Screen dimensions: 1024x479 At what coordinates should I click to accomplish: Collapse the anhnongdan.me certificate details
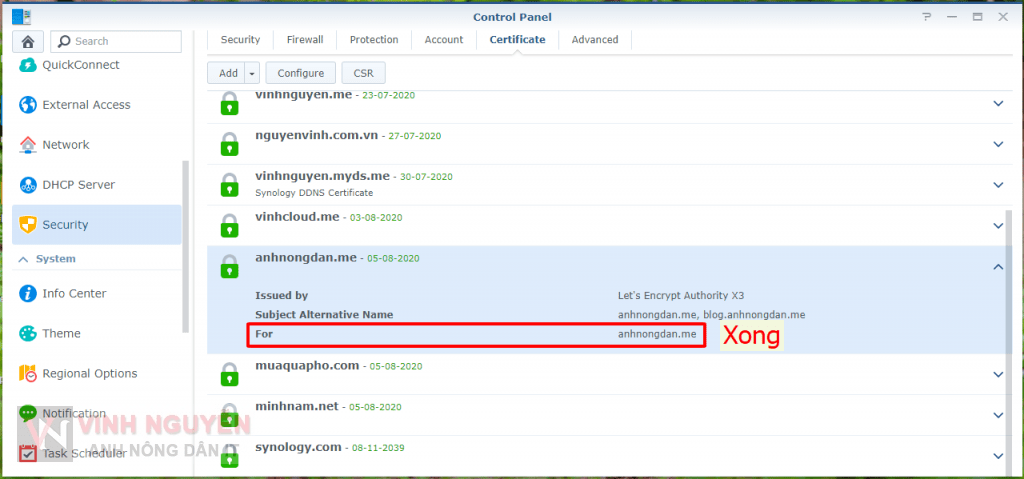click(x=997, y=267)
